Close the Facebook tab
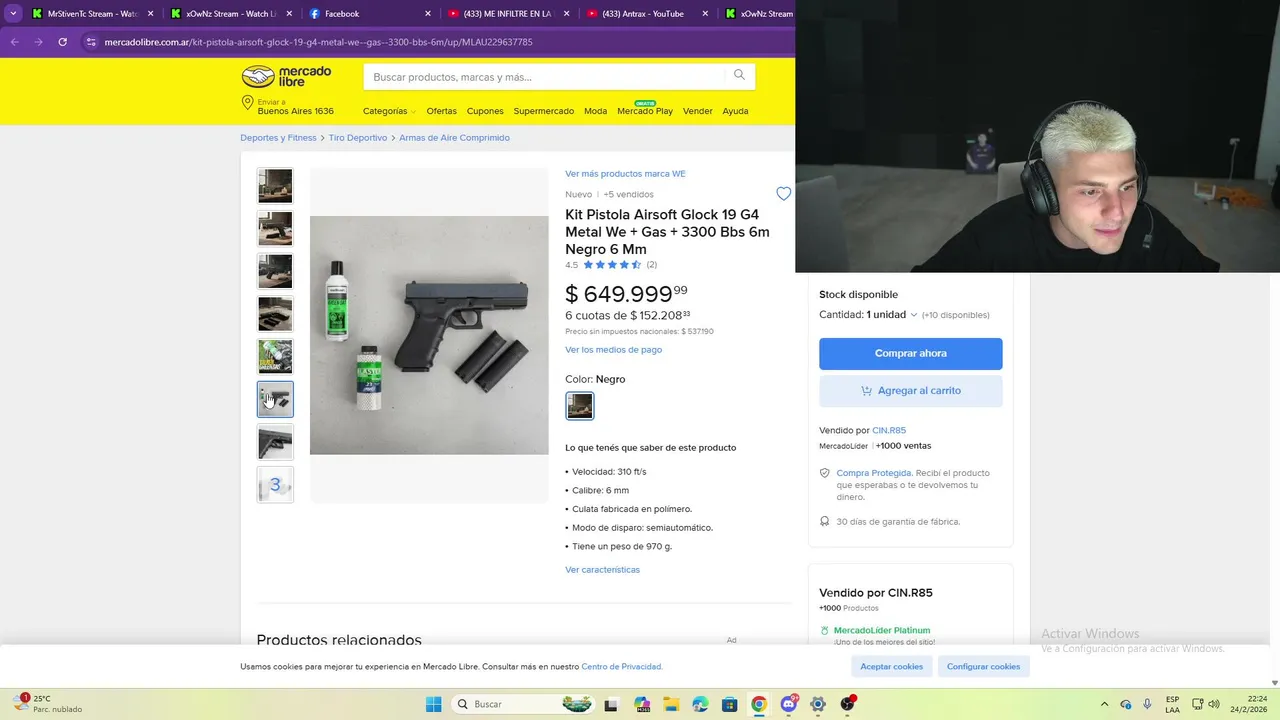1280x720 pixels. [428, 14]
